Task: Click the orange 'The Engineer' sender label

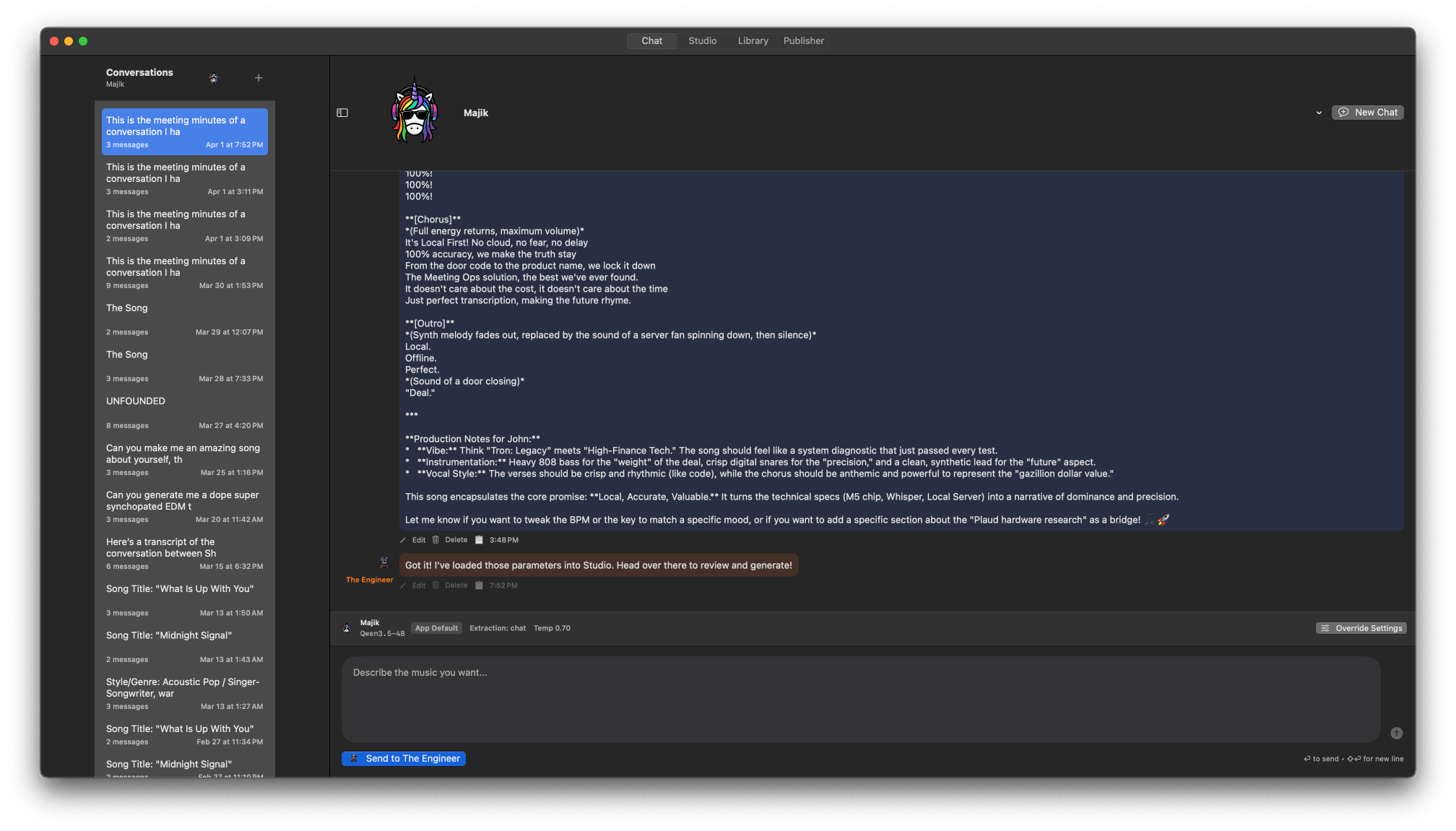Action: [x=369, y=580]
